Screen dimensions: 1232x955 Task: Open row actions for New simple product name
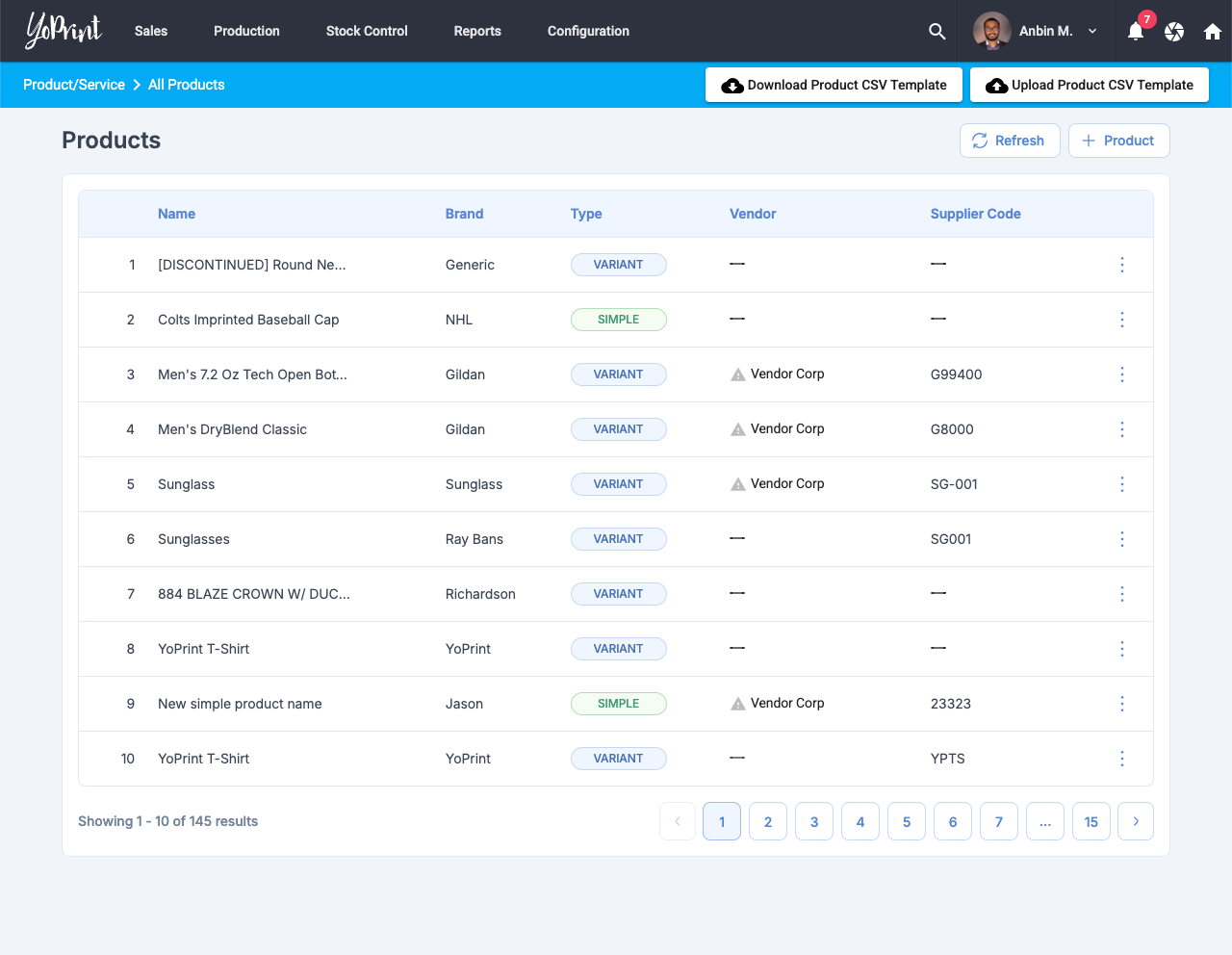point(1122,704)
